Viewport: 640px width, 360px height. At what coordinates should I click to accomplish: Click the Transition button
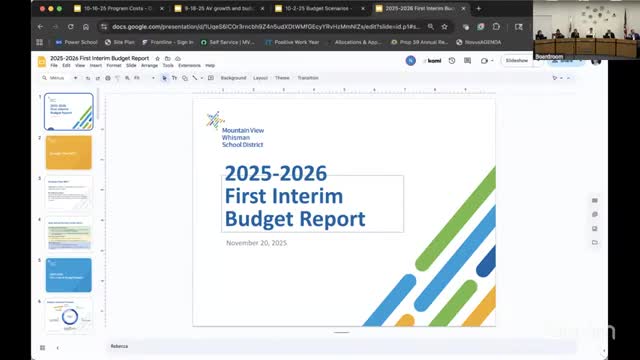[308, 78]
